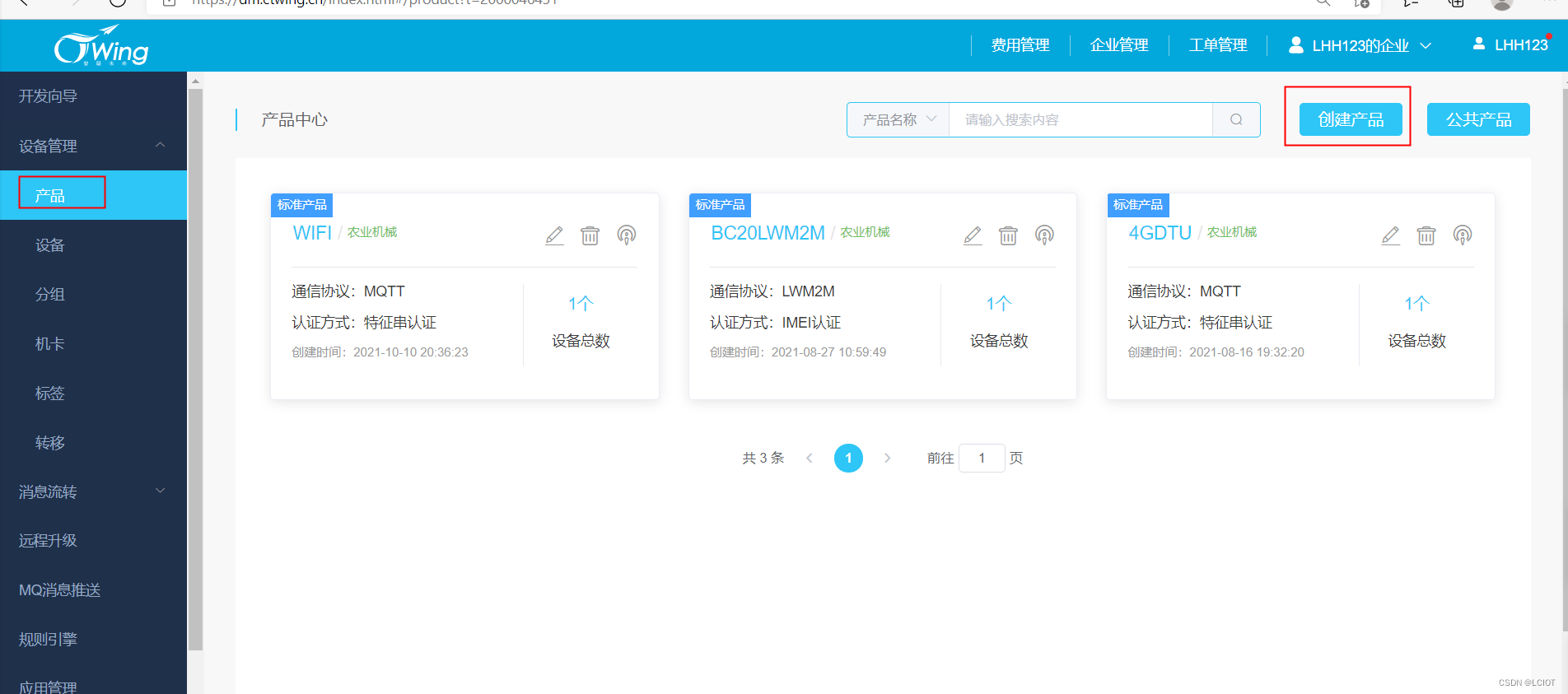Image resolution: width=1568 pixels, height=694 pixels.
Task: Open the signal icon on WIFI card
Action: click(627, 235)
